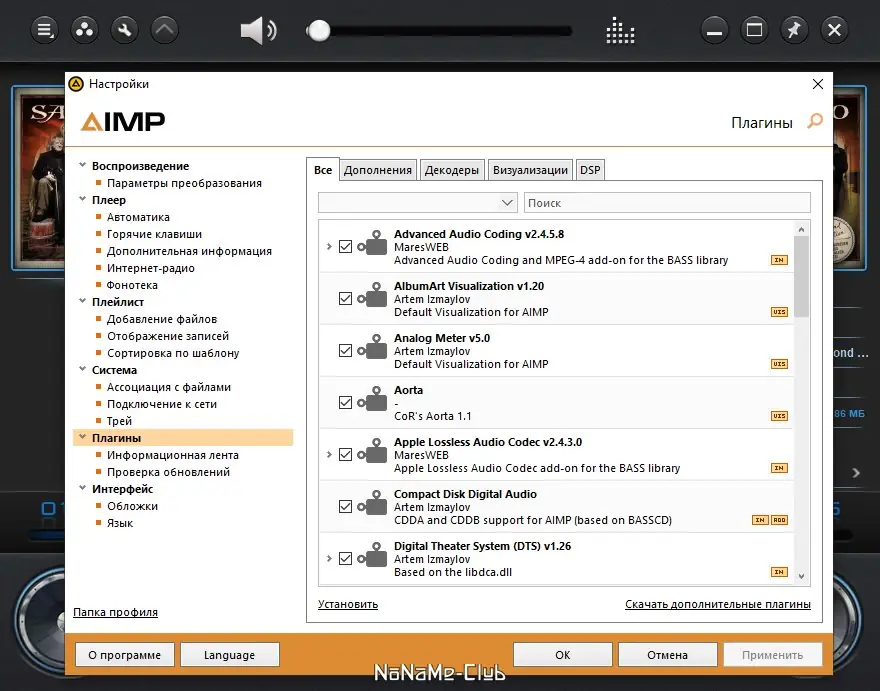This screenshot has height=691, width=880.
Task: Mute sound with the speaker icon
Action: point(258,30)
